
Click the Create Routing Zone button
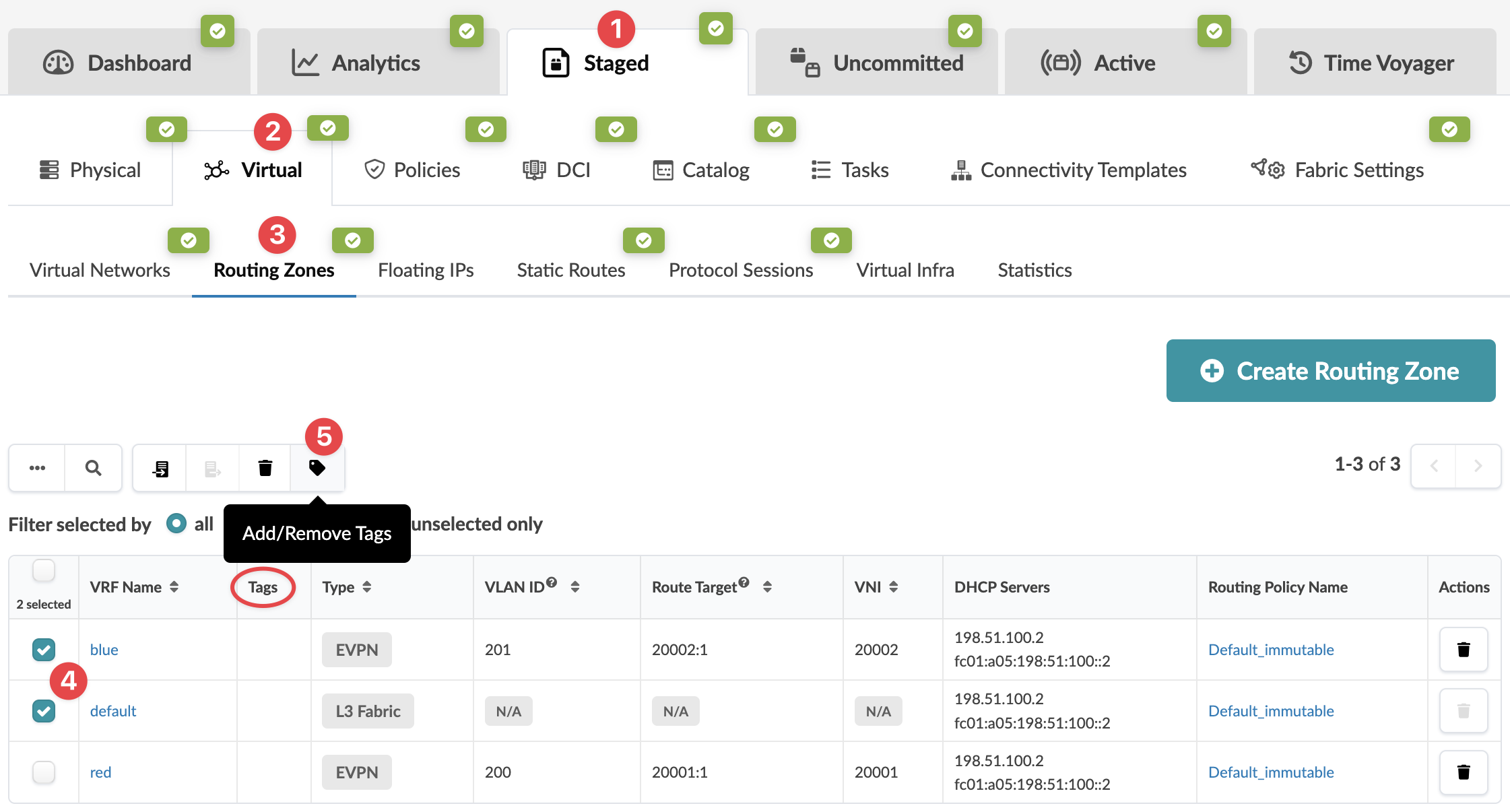(x=1330, y=371)
